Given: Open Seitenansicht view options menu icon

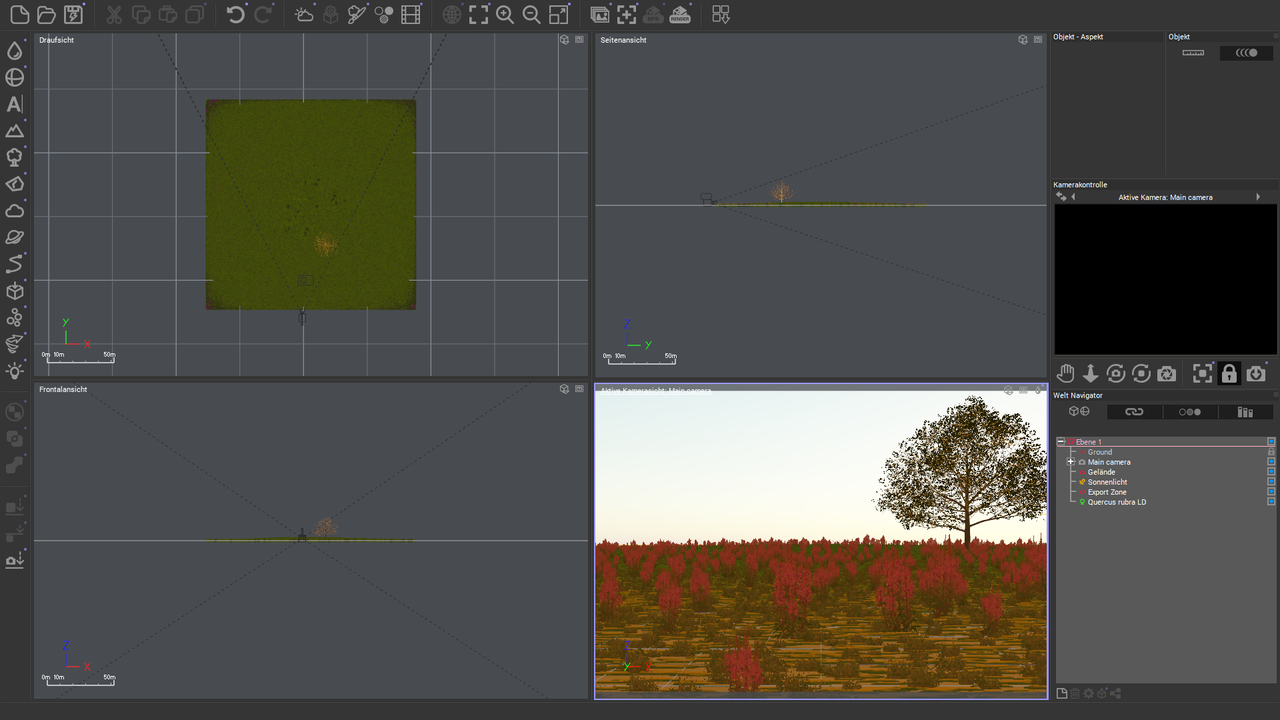Looking at the screenshot, I should [1038, 40].
